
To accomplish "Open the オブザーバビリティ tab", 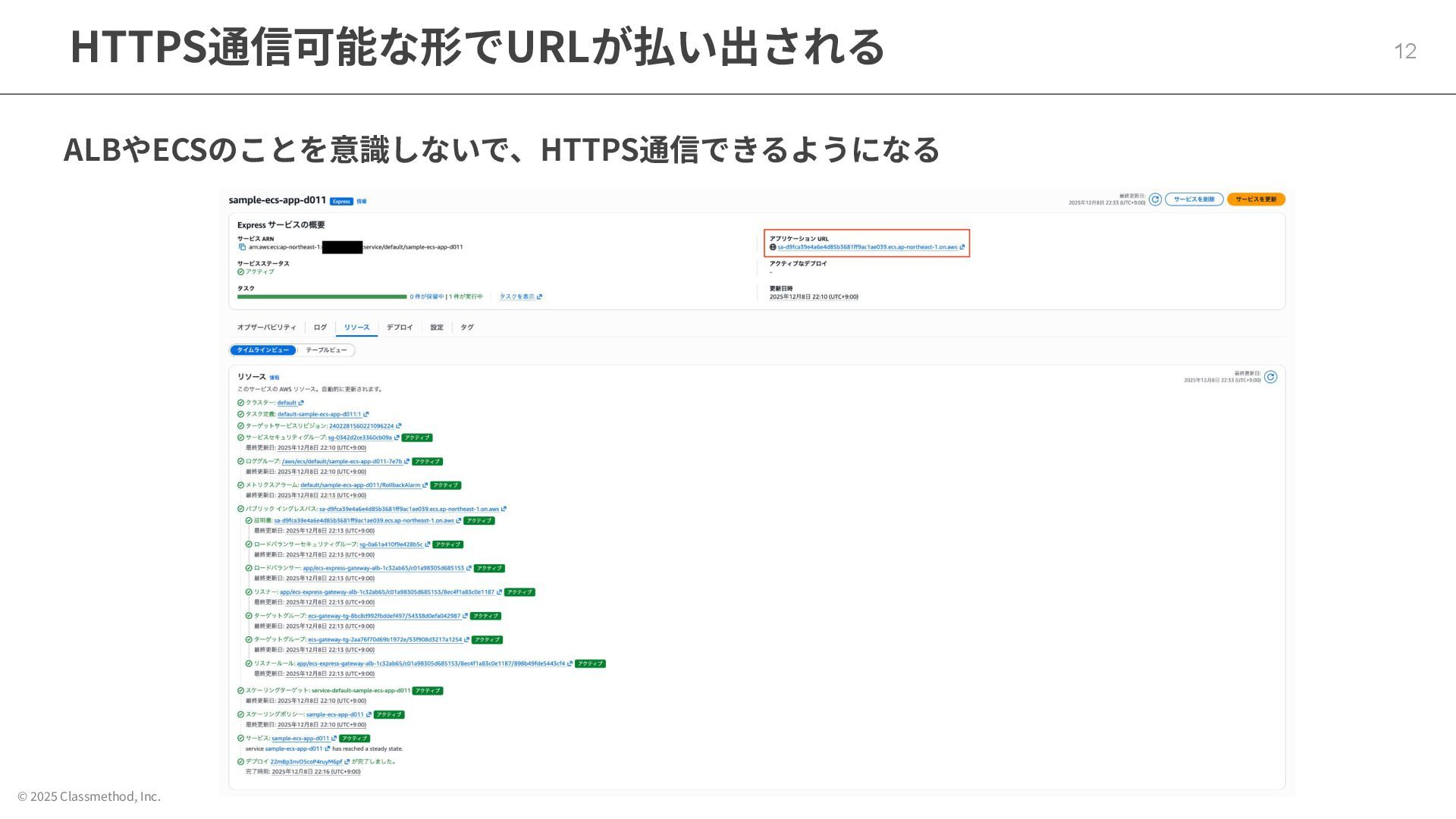I will click(266, 328).
